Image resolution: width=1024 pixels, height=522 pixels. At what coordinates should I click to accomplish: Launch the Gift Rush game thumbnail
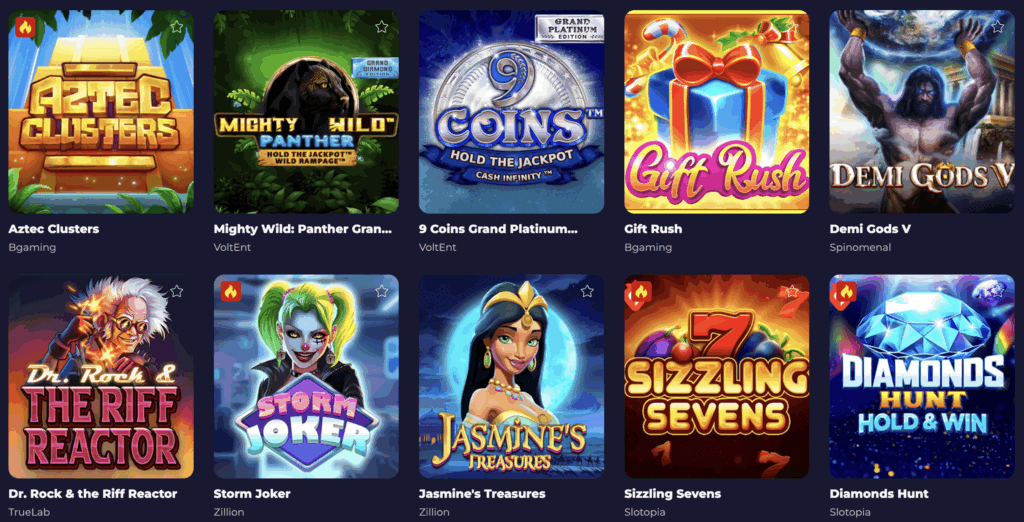click(716, 112)
